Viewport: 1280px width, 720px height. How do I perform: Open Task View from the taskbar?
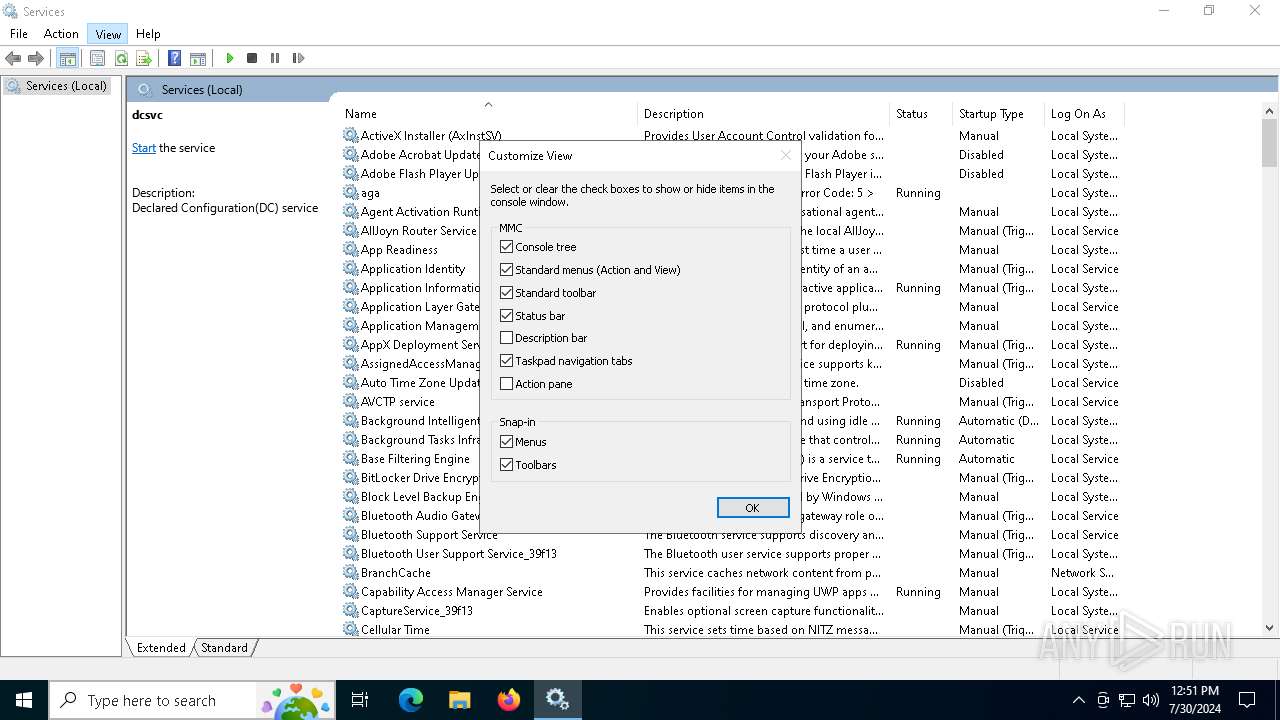[x=360, y=700]
